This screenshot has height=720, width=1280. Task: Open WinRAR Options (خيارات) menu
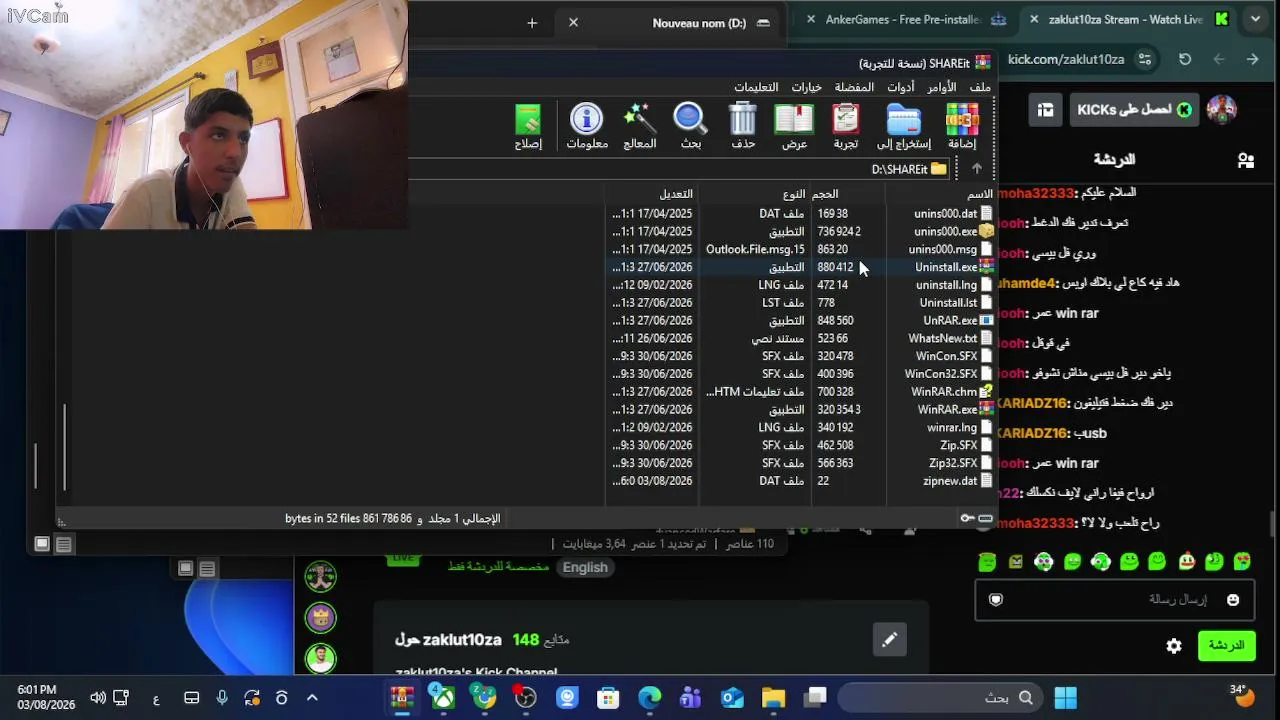(806, 87)
